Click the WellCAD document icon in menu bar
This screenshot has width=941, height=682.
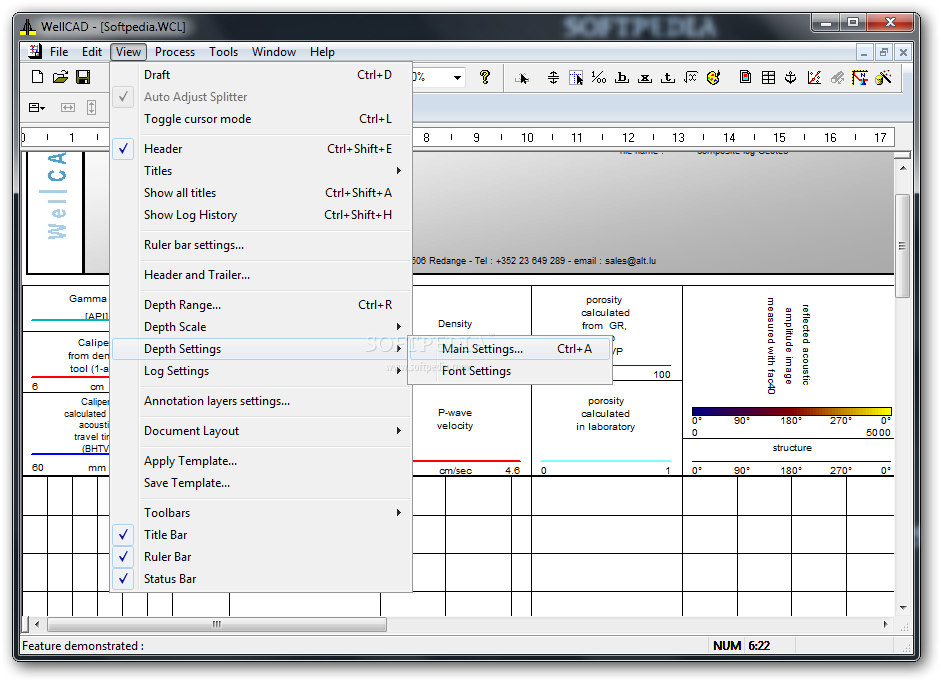point(35,52)
